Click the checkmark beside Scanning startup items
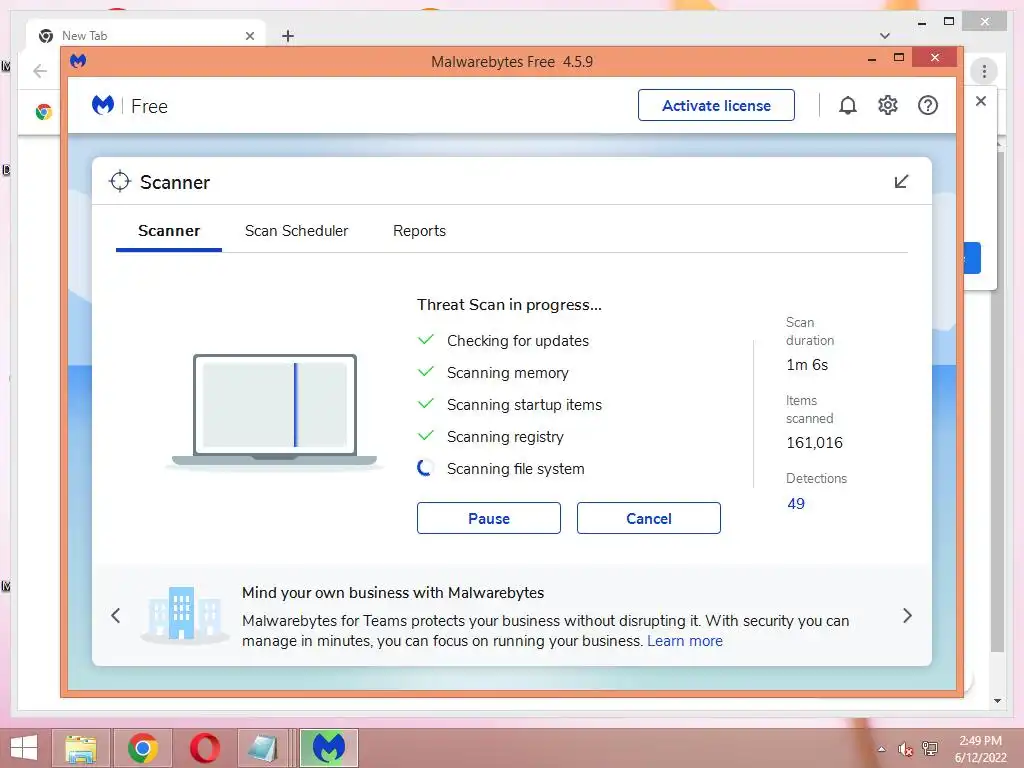The height and width of the screenshot is (768, 1024). [426, 404]
